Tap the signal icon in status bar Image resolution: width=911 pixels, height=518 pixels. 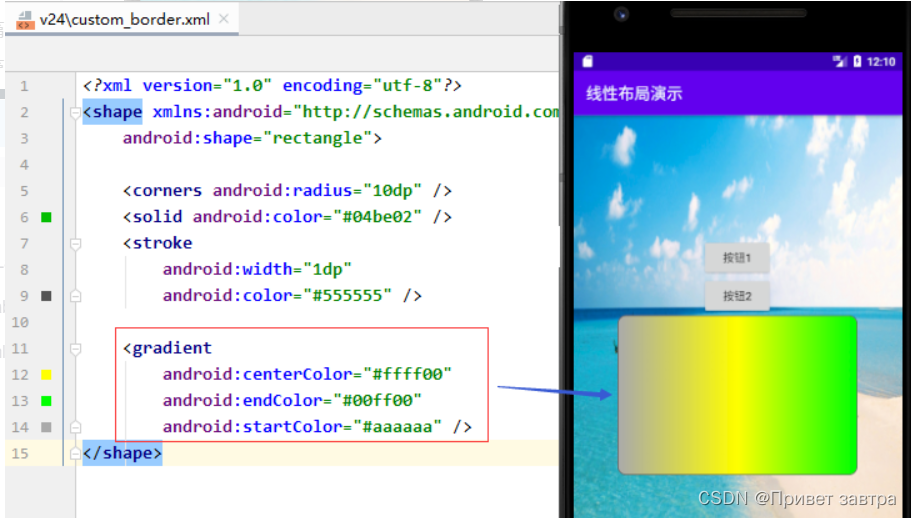[839, 62]
